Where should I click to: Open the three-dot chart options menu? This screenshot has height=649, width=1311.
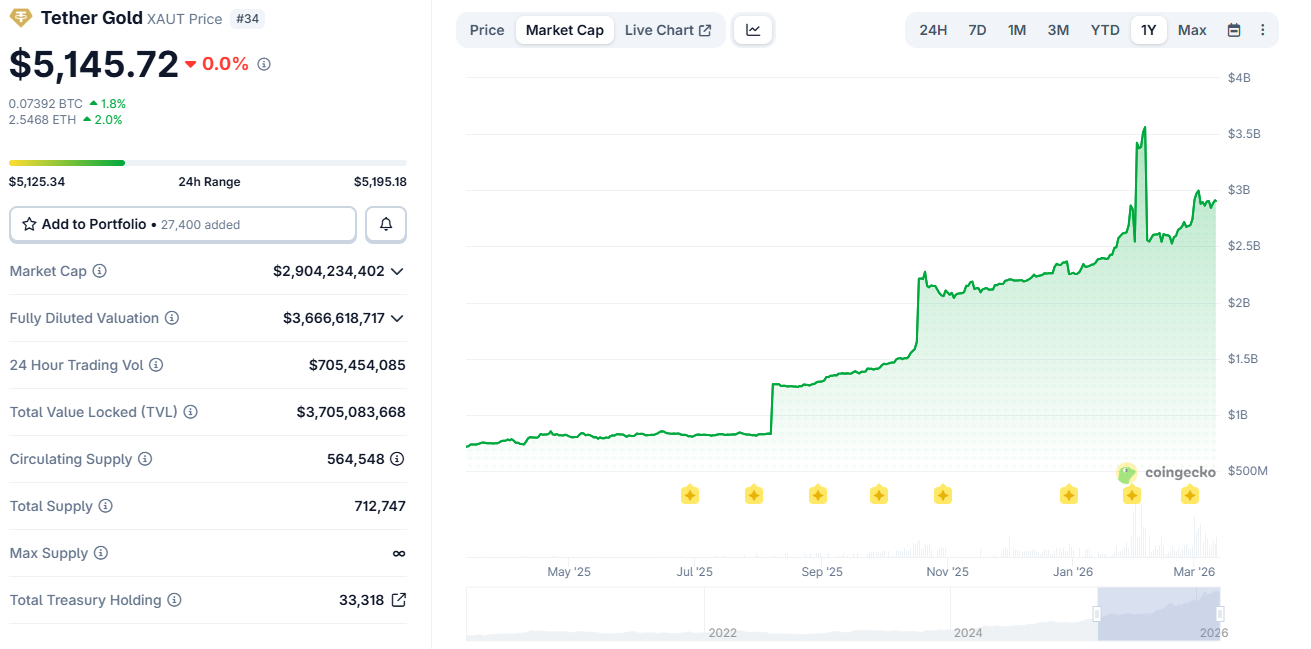coord(1263,30)
